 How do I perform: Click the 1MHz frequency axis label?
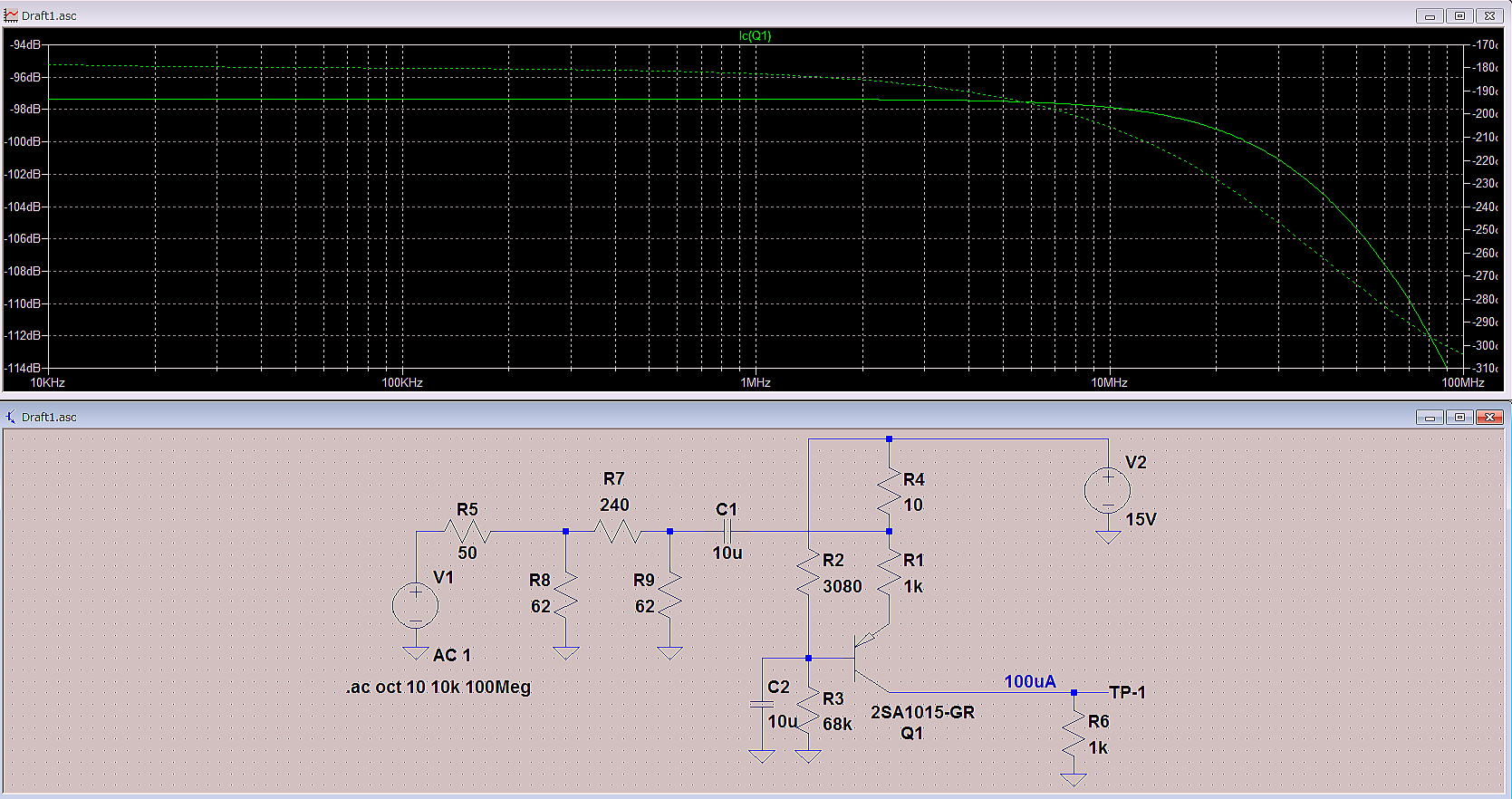756,382
